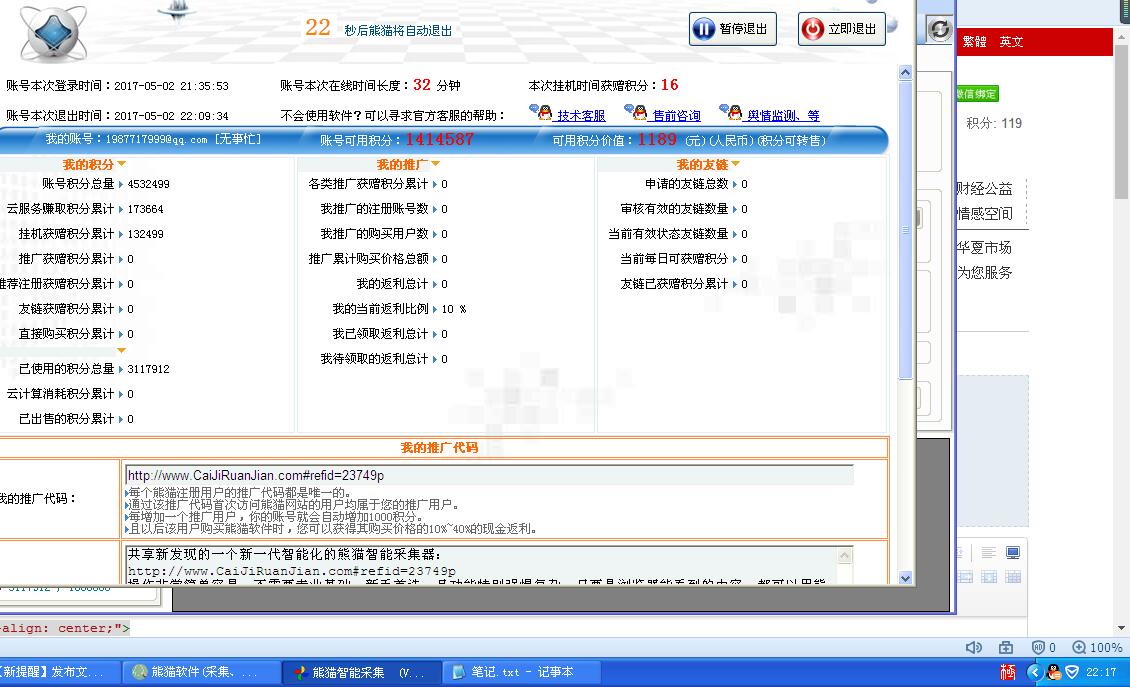Click the small orange triangle above 已使用的积分总量
Image resolution: width=1130 pixels, height=687 pixels.
[121, 350]
